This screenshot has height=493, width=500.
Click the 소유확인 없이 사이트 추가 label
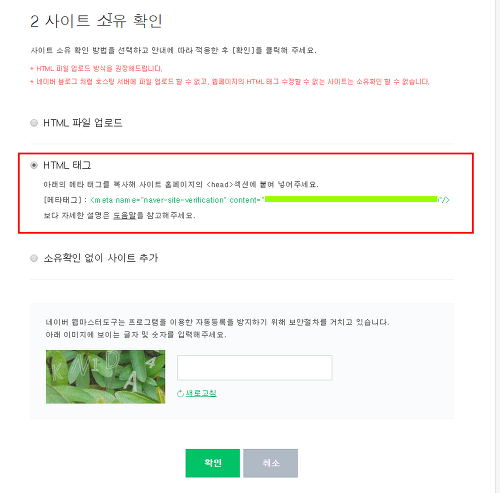(101, 258)
